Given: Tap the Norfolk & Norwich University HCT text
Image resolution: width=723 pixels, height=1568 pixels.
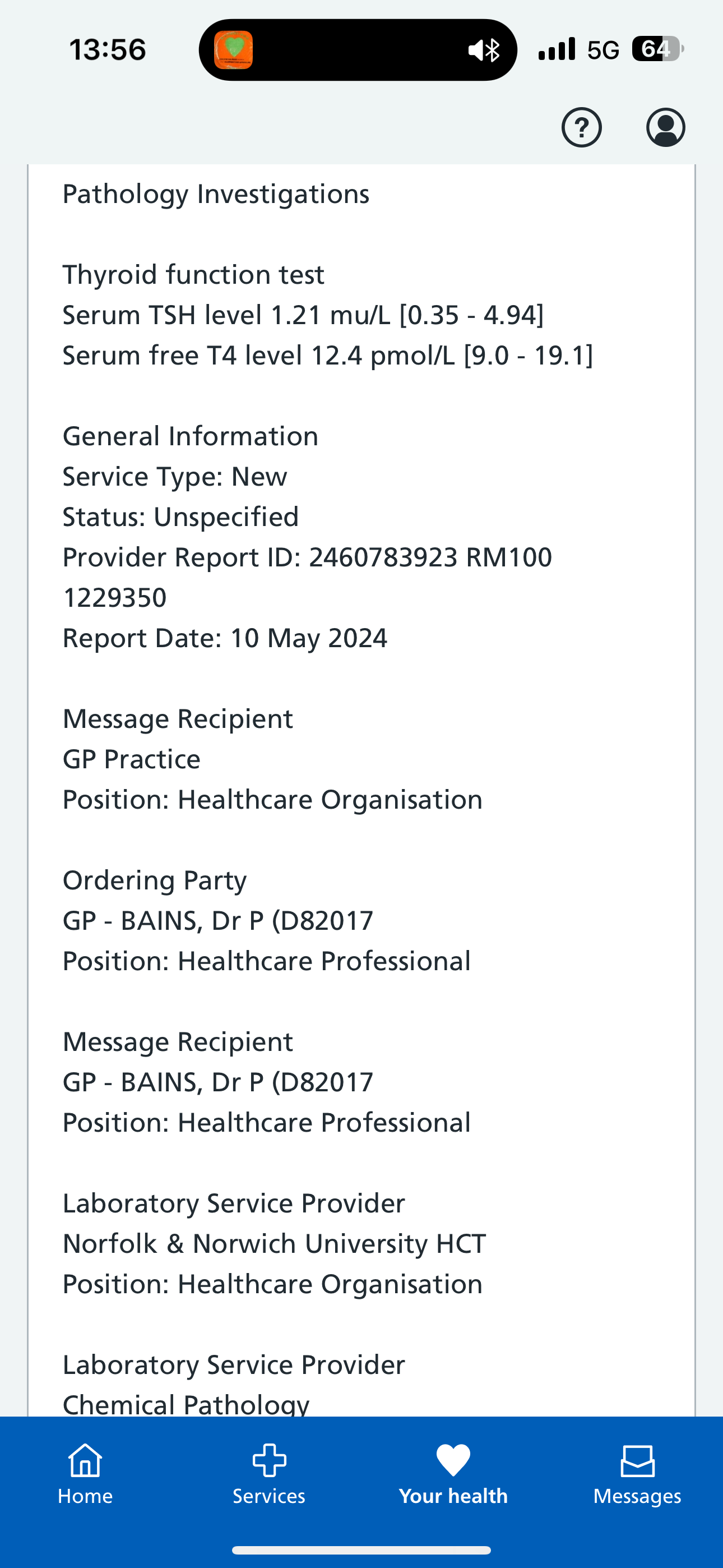Looking at the screenshot, I should click(x=275, y=1243).
